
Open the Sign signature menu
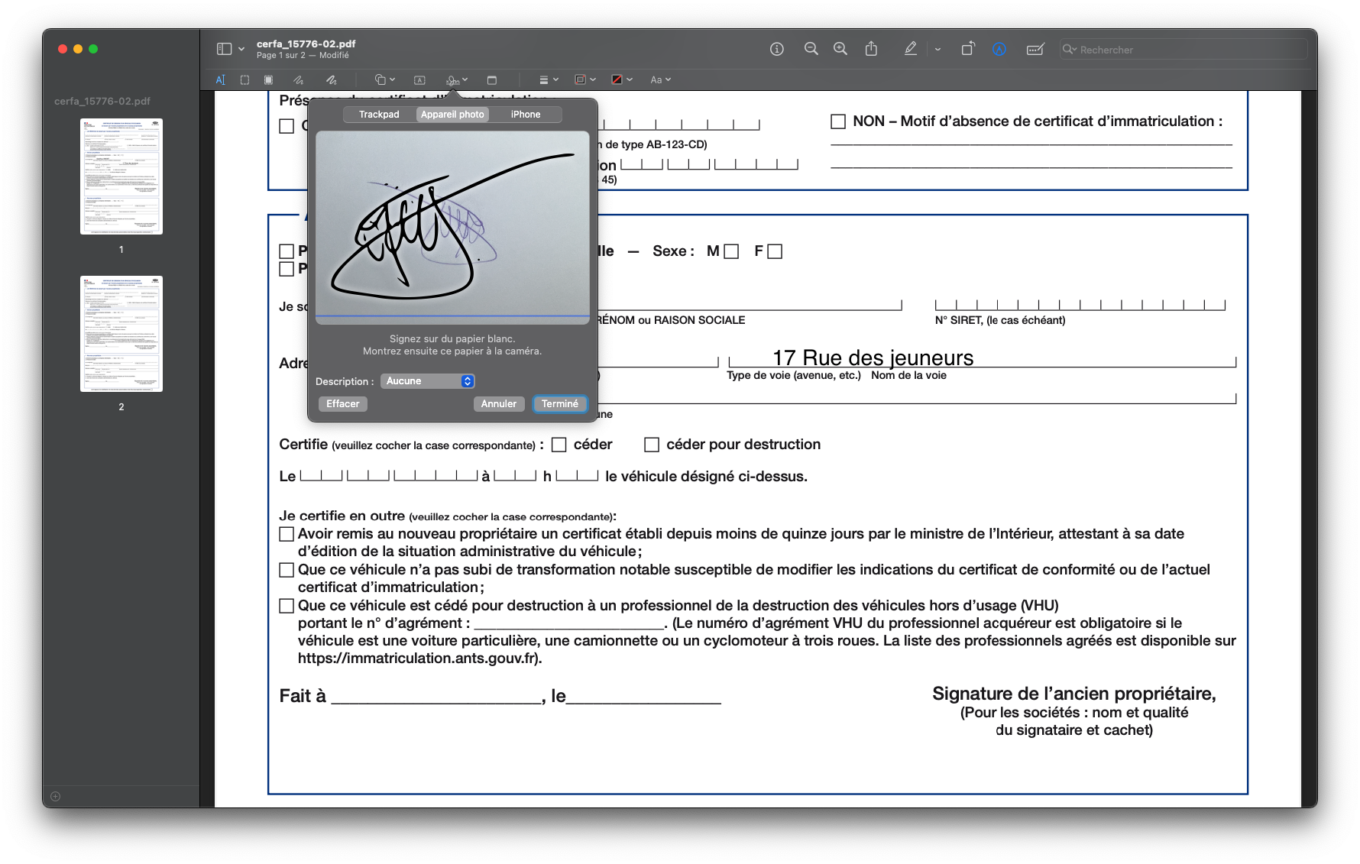(457, 79)
